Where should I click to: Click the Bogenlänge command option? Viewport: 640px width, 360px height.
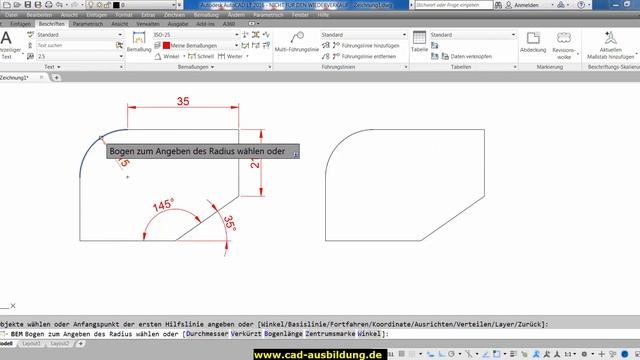(283, 334)
